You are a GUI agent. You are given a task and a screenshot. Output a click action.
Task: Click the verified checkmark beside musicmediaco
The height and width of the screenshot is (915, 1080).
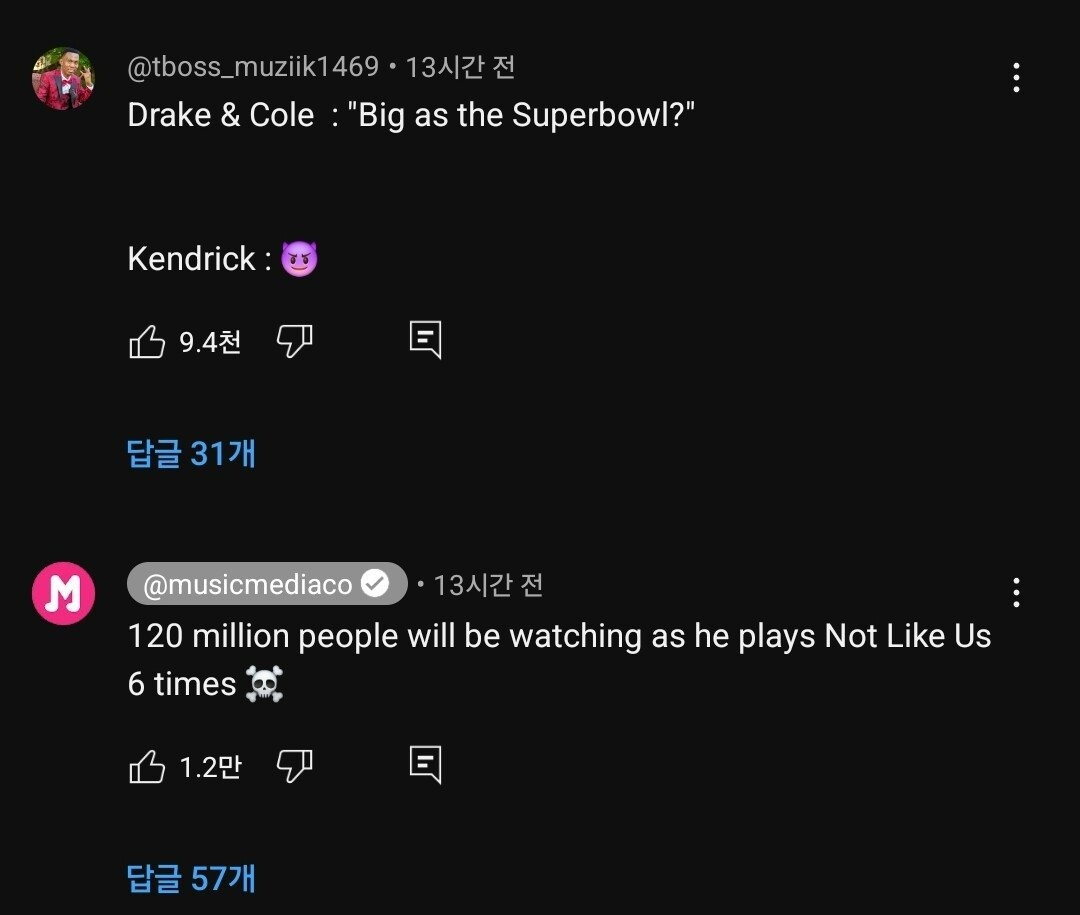(x=375, y=584)
